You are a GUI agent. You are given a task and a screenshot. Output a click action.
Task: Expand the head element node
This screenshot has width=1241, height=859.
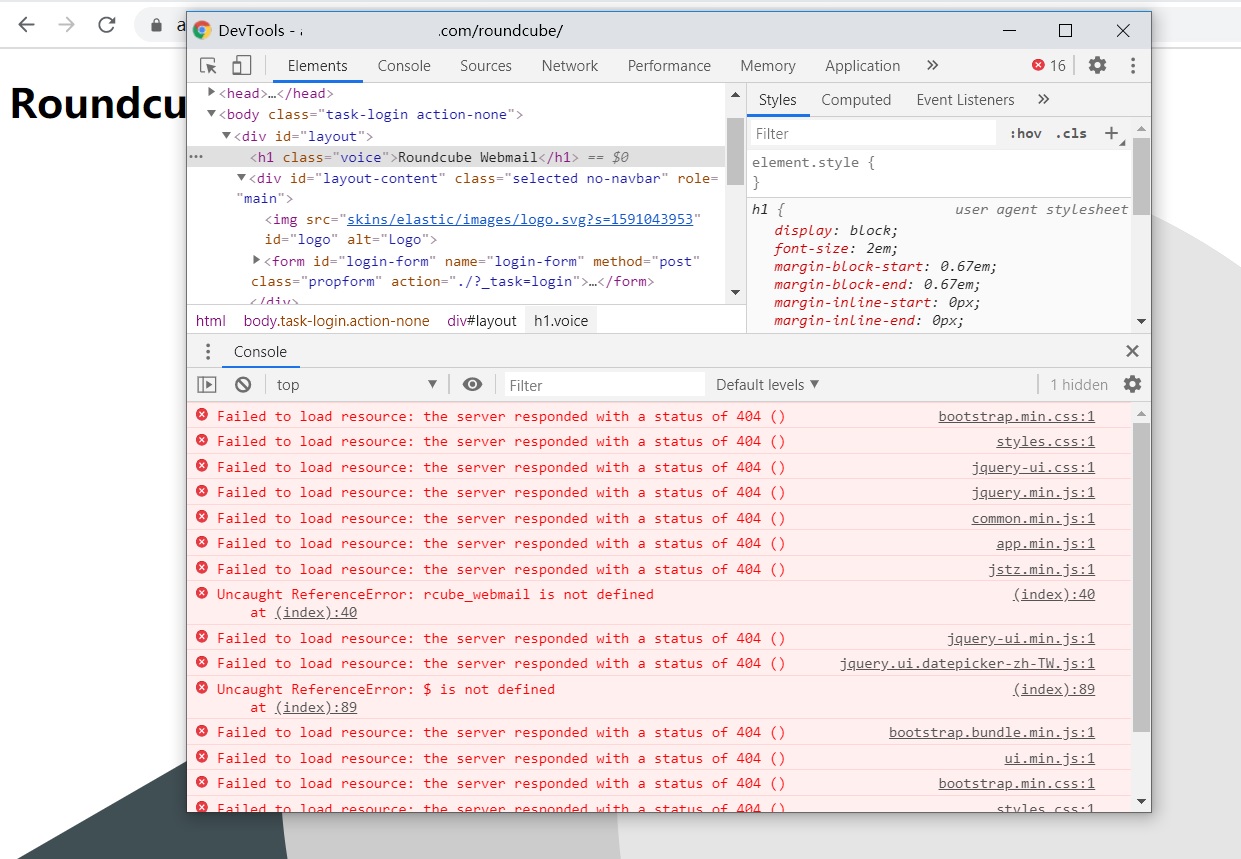[x=211, y=93]
